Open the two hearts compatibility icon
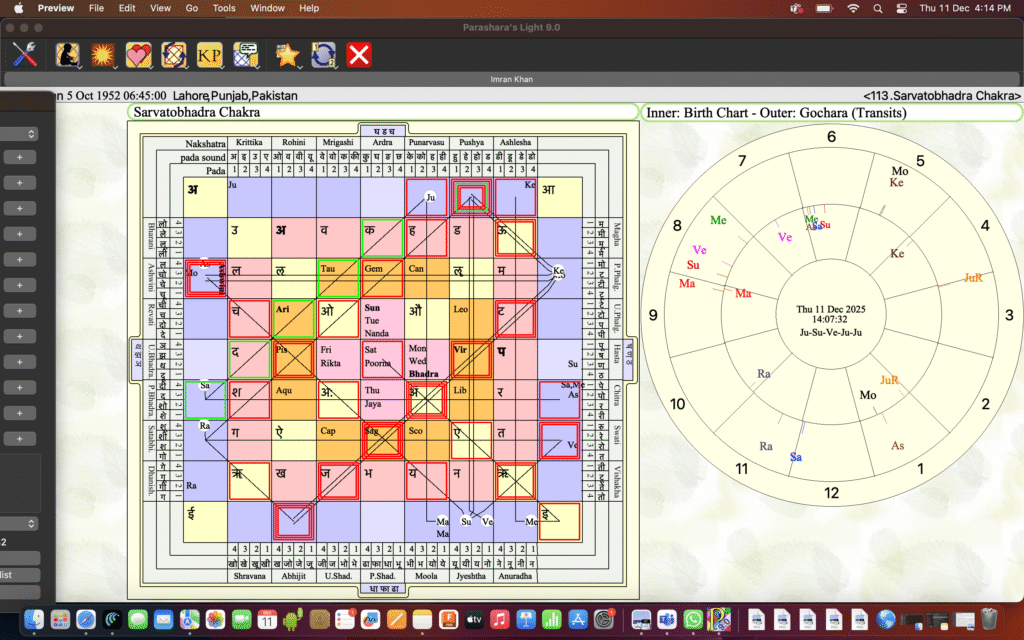1024x640 pixels. (x=138, y=54)
